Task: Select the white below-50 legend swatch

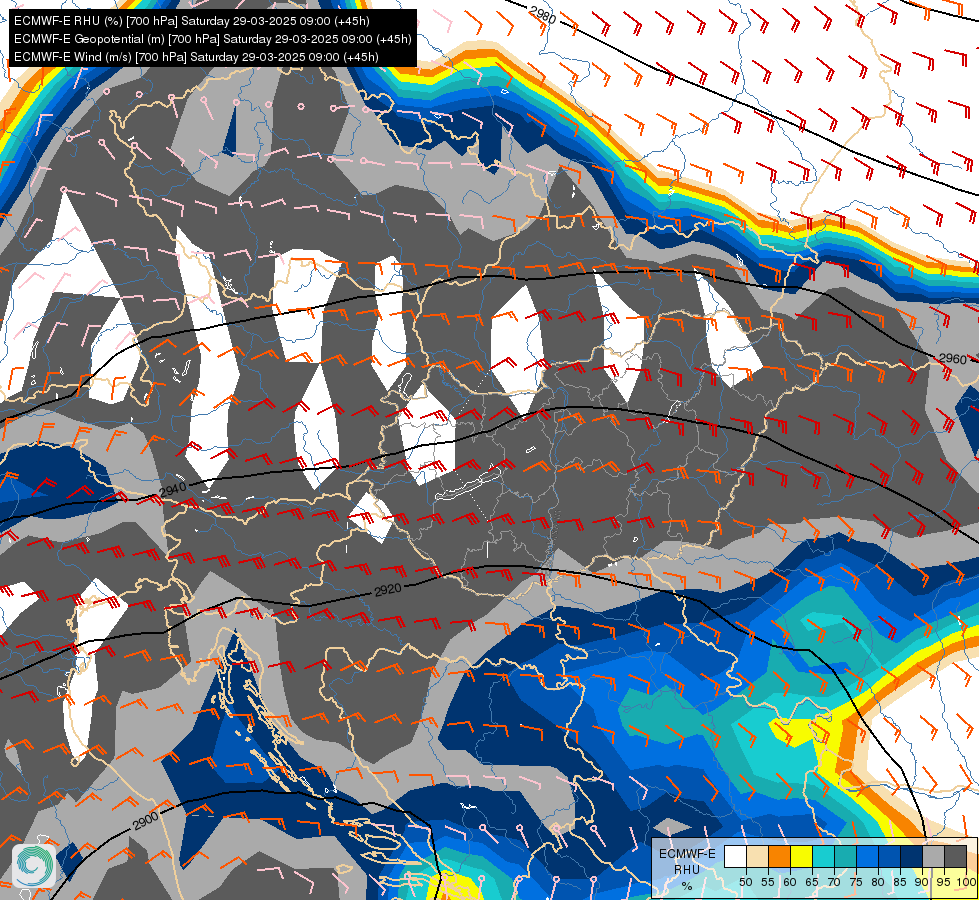Action: (x=735, y=856)
